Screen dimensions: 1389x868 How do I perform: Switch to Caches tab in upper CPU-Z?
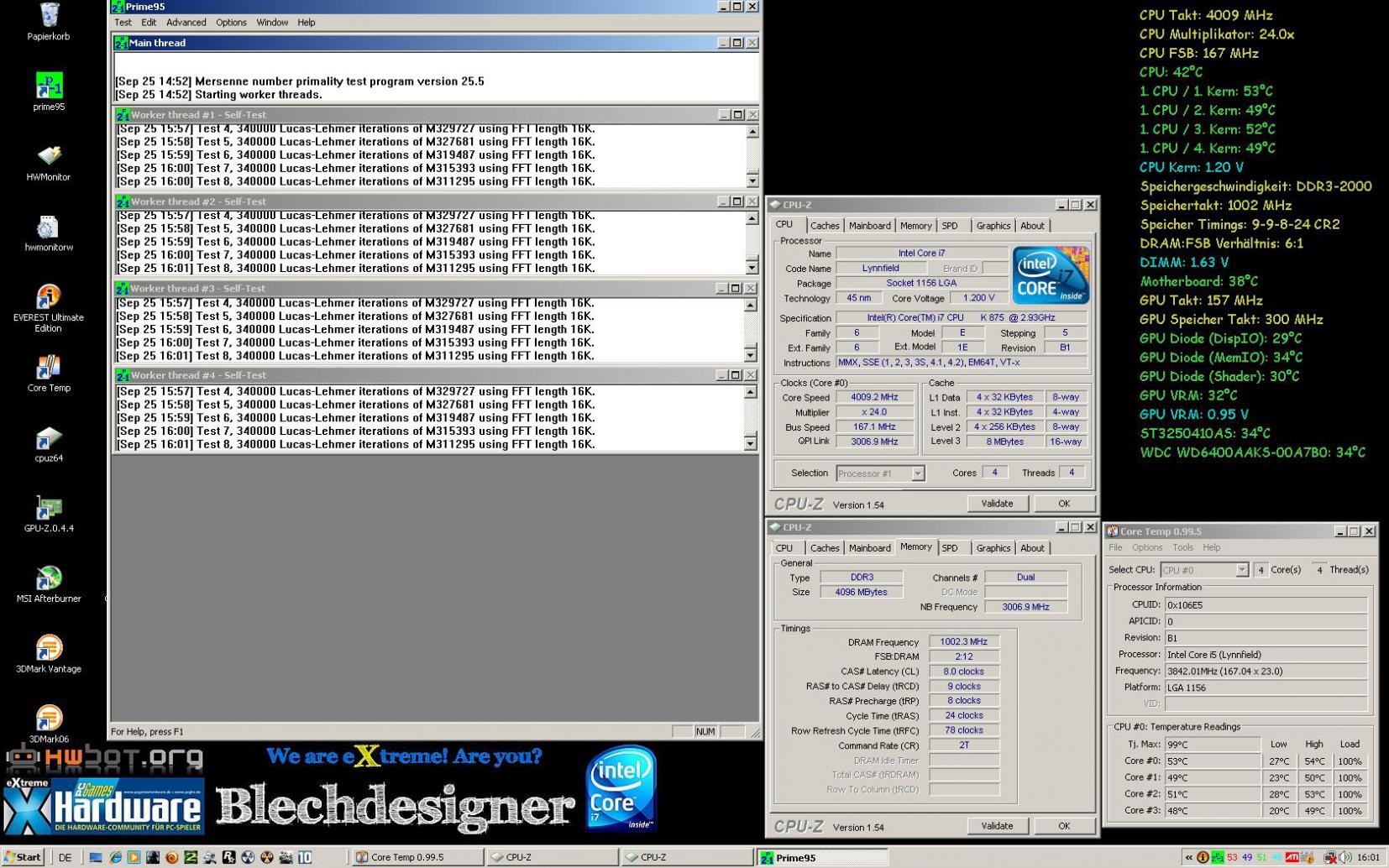825,226
